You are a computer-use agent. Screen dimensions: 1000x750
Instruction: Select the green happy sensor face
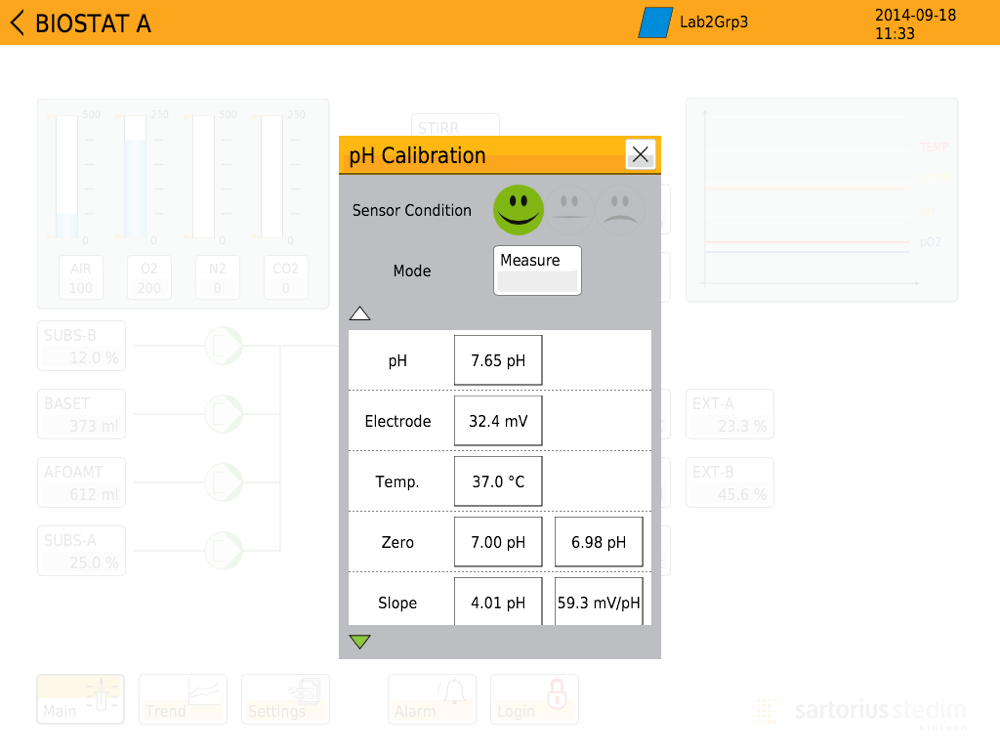518,210
